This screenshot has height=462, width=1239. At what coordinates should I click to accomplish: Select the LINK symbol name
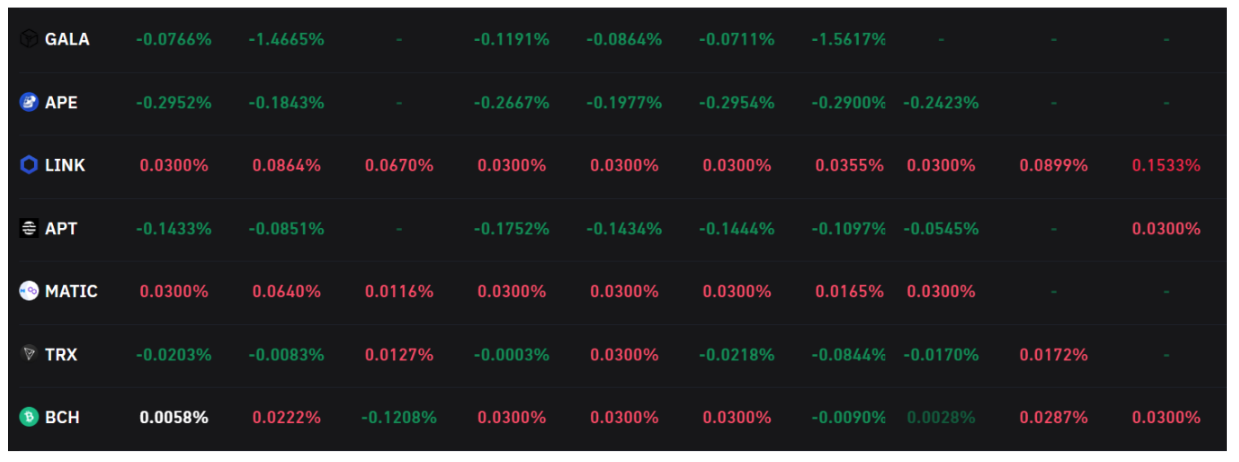point(65,165)
